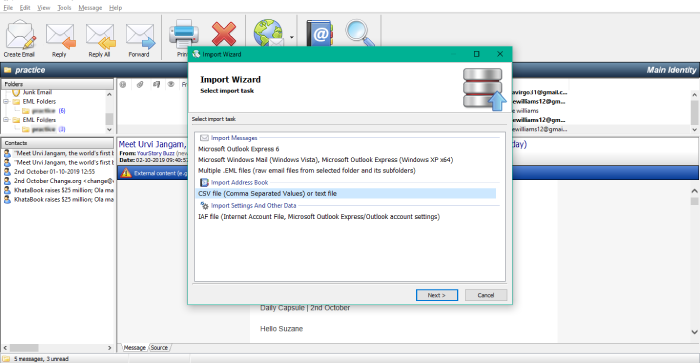This screenshot has width=700, height=363.
Task: Click the Forward toolbar icon
Action: [139, 39]
